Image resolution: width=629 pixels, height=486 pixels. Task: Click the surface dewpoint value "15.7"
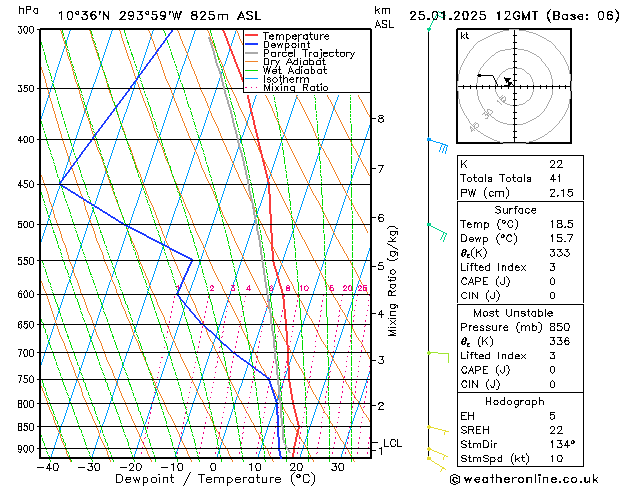point(562,239)
